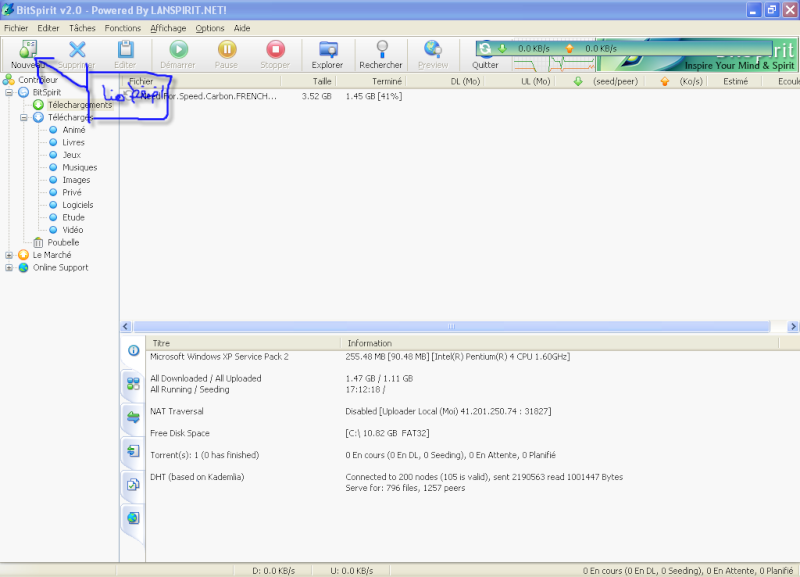
Task: Expand the Le Marché node
Action: click(x=9, y=255)
